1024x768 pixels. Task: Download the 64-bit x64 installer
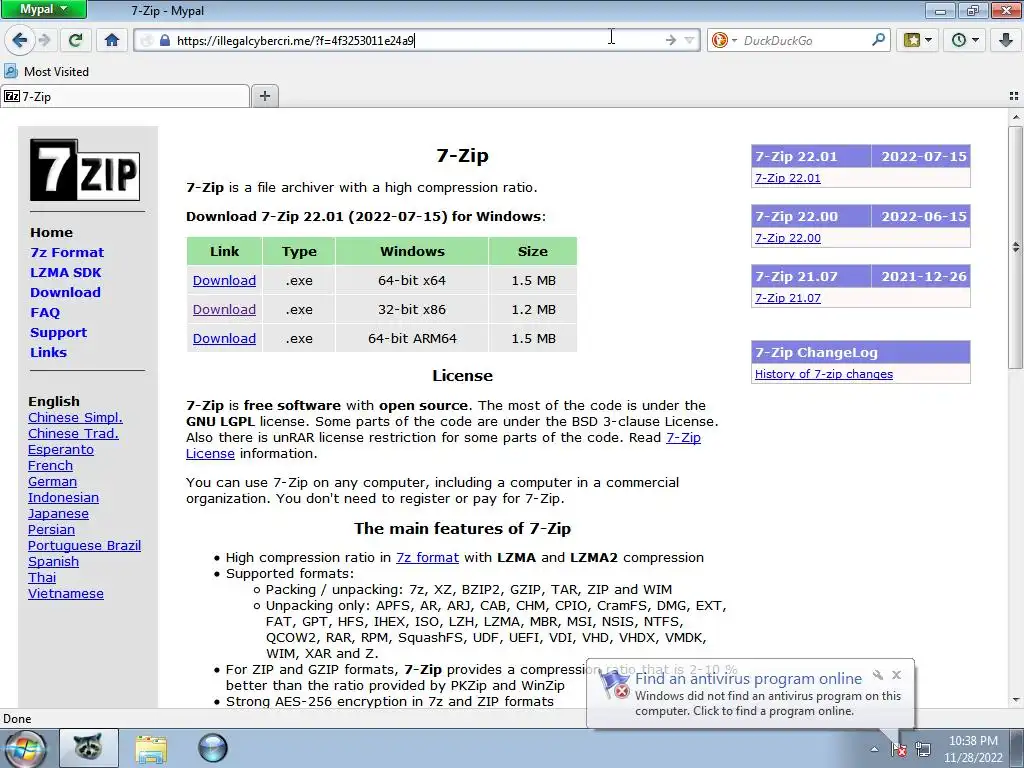tap(224, 281)
